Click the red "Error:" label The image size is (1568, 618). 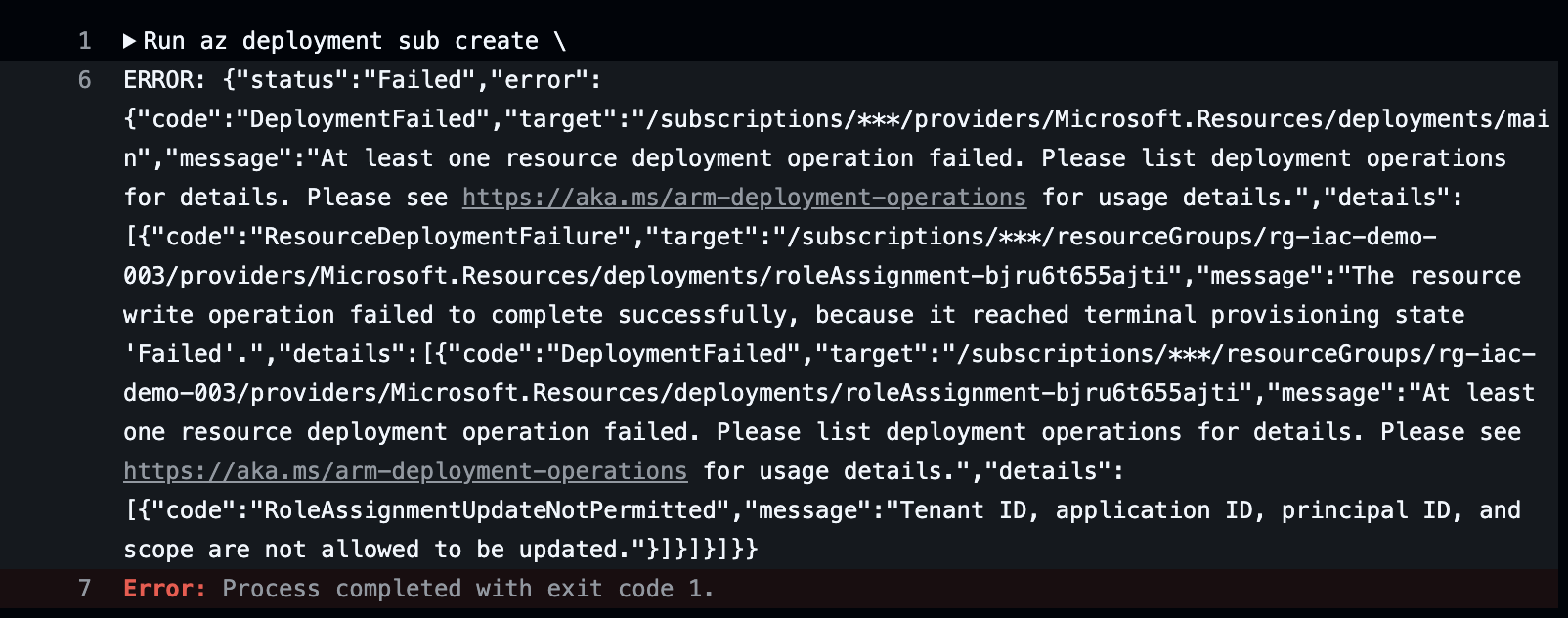tap(164, 589)
